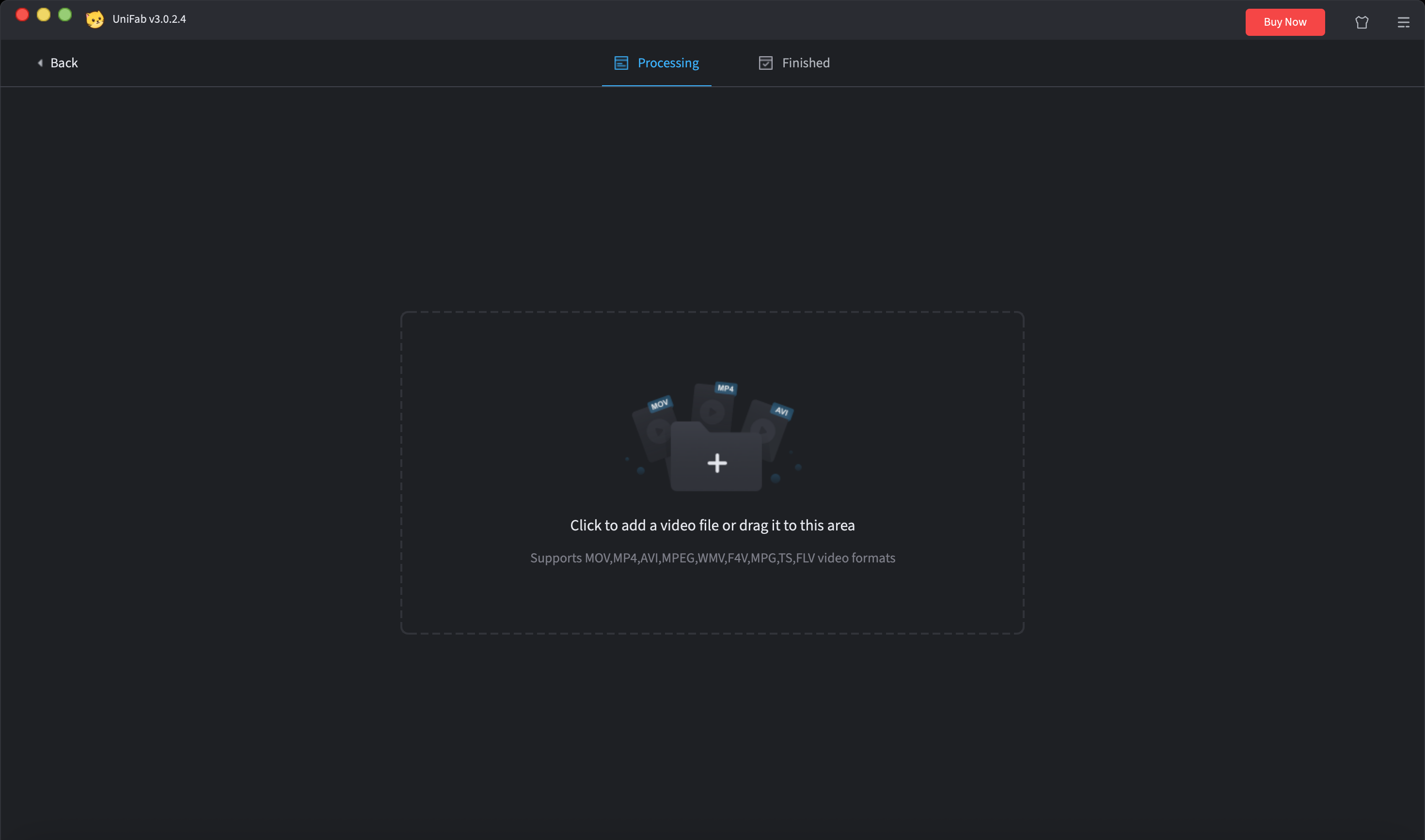Screen dimensions: 1425x840
Task: Click the Finished tab's checkmark icon
Action: (765, 63)
